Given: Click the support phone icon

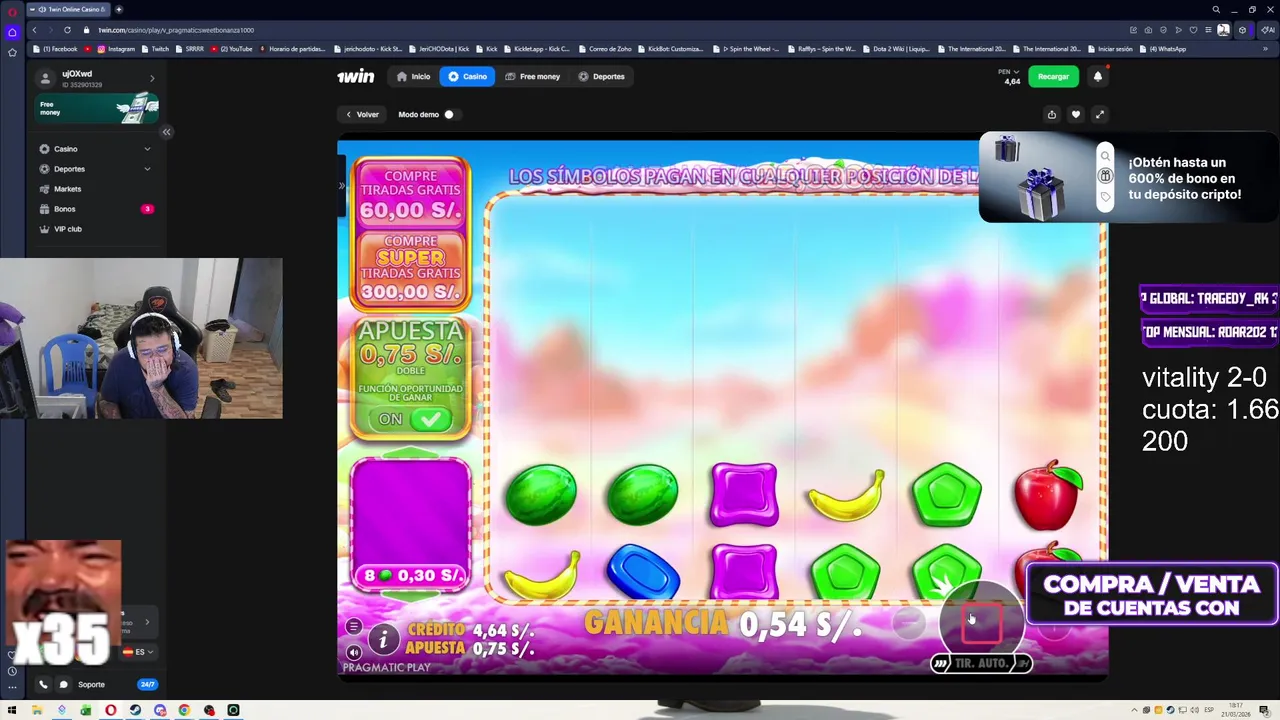Looking at the screenshot, I should pyautogui.click(x=43, y=685).
